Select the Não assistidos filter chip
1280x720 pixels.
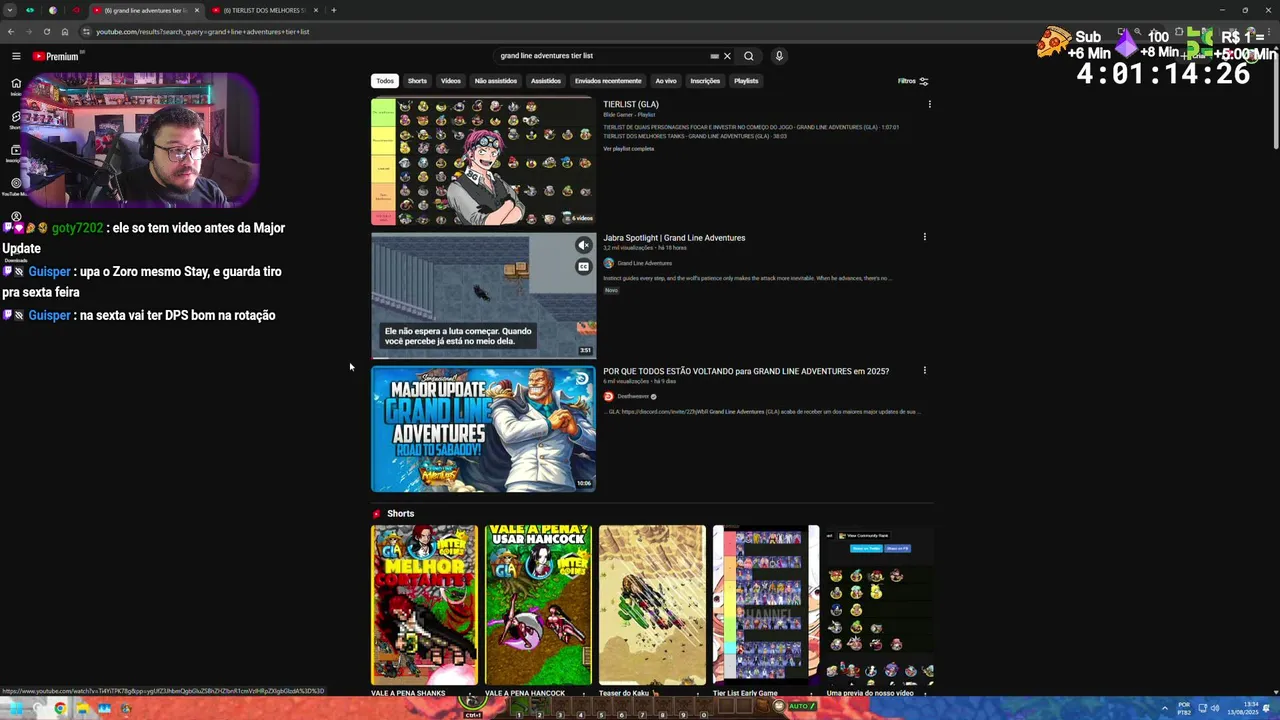point(496,81)
